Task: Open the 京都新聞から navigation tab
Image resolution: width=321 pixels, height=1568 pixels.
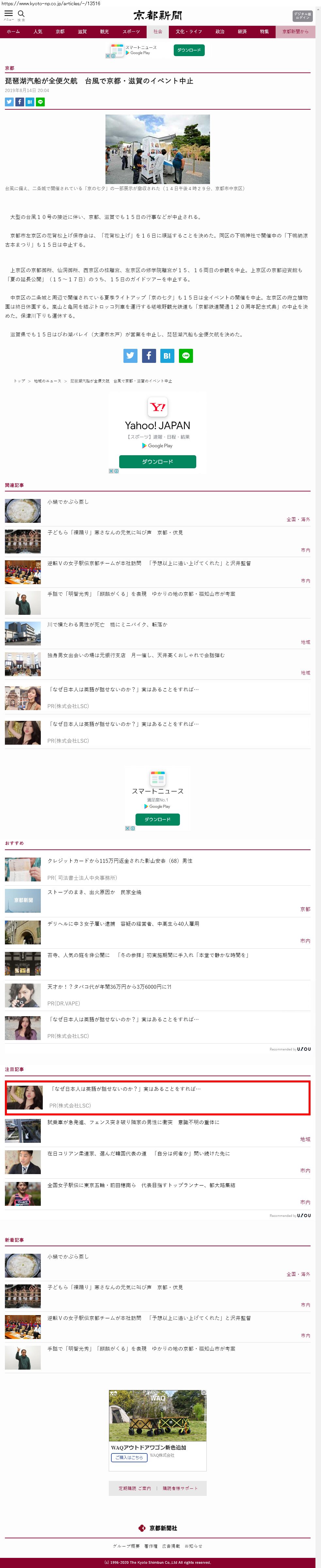Action: click(296, 32)
